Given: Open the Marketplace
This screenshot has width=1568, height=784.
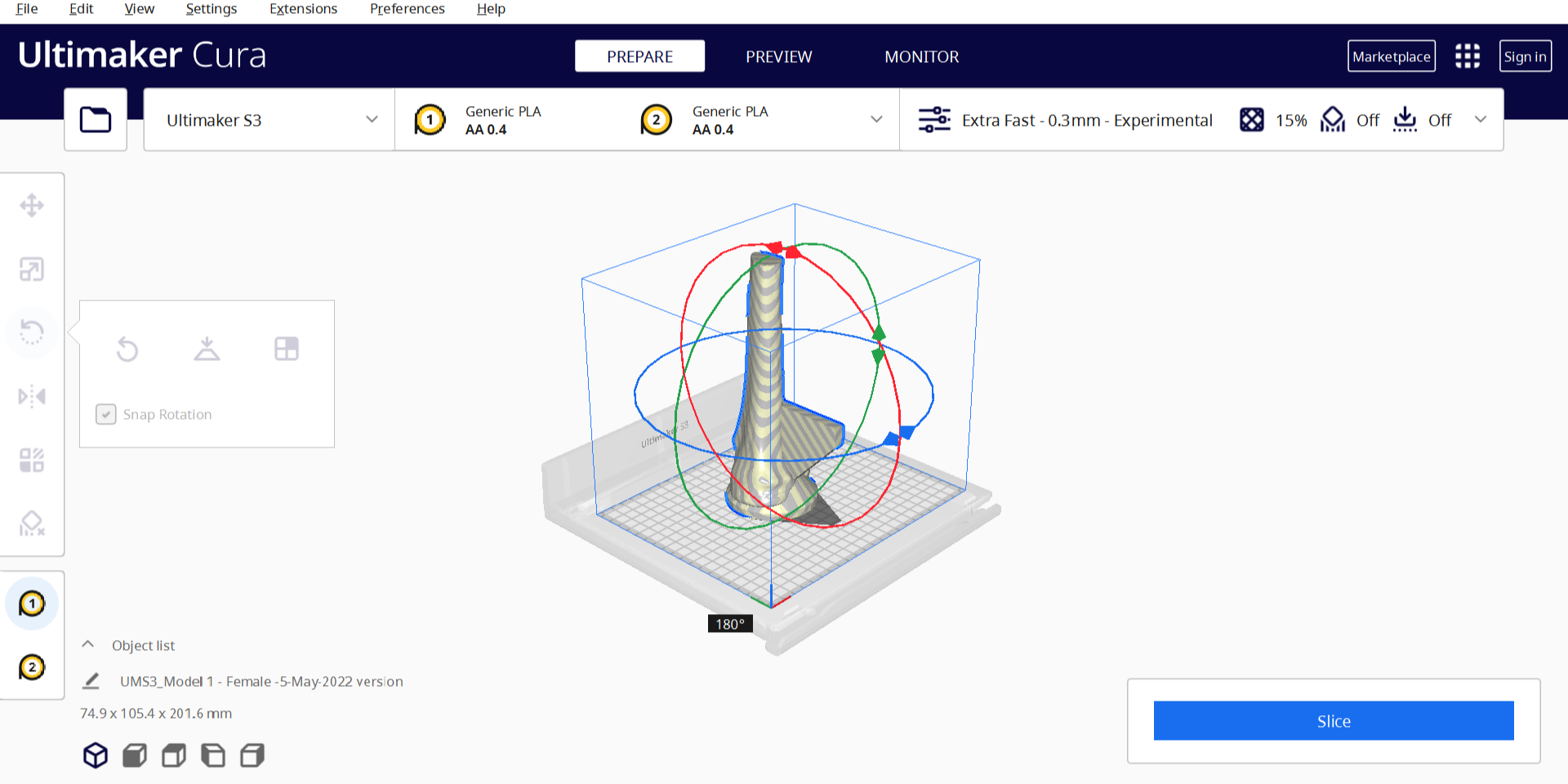Looking at the screenshot, I should (1391, 56).
